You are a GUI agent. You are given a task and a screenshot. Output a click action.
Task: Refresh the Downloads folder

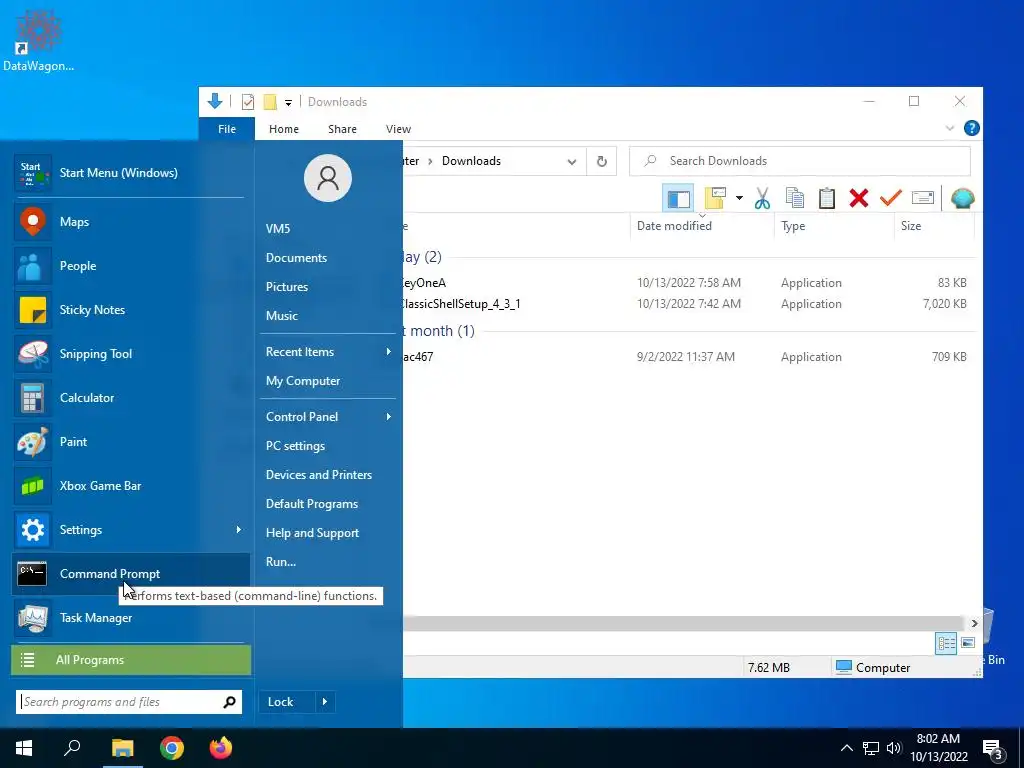601,161
